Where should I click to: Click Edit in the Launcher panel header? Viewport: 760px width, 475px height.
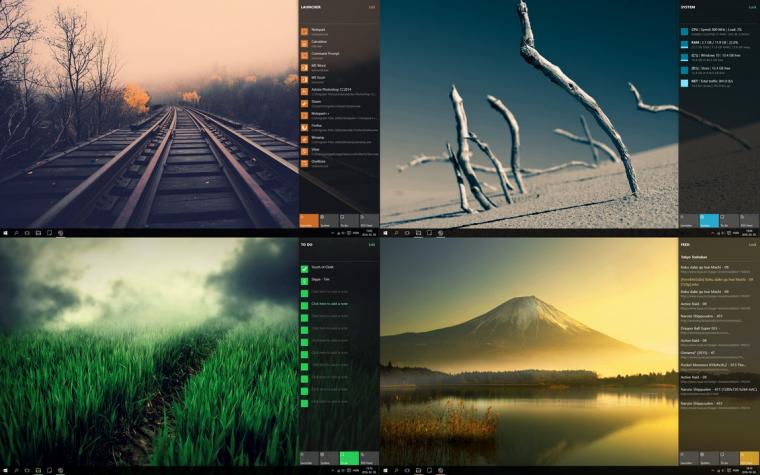[x=372, y=7]
